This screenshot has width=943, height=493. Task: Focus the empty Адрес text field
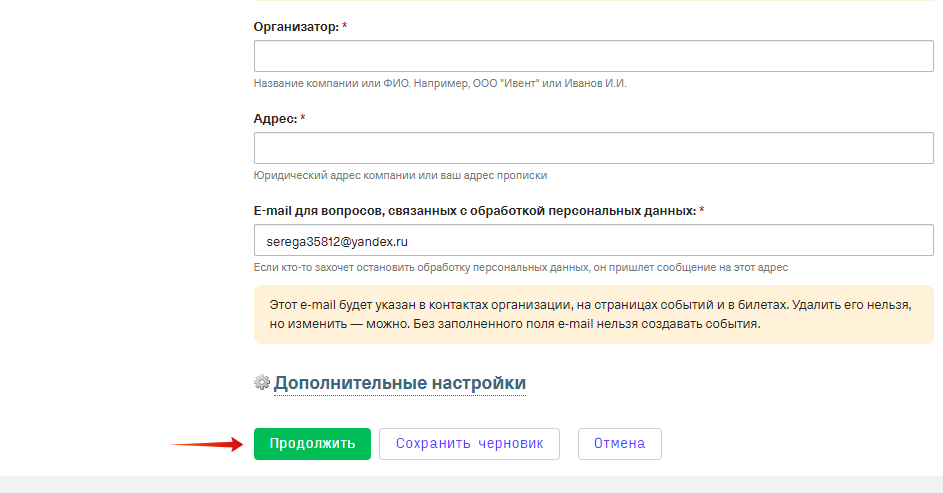coord(594,148)
